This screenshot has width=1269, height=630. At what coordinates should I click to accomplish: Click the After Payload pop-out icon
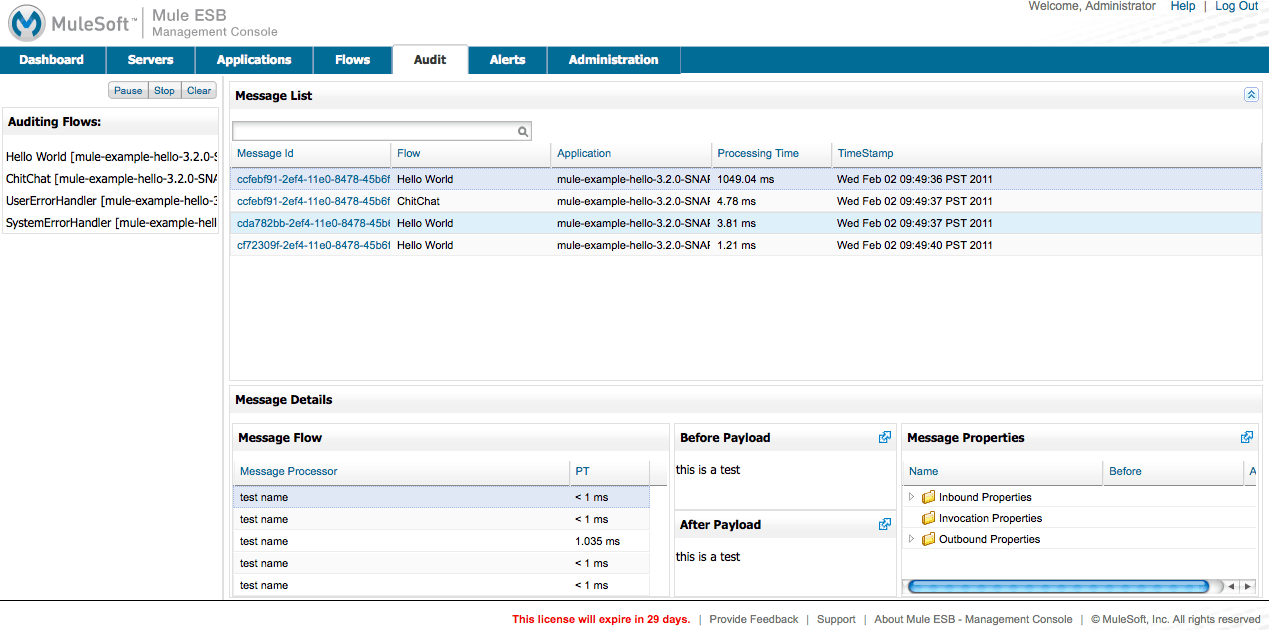pyautogui.click(x=884, y=524)
